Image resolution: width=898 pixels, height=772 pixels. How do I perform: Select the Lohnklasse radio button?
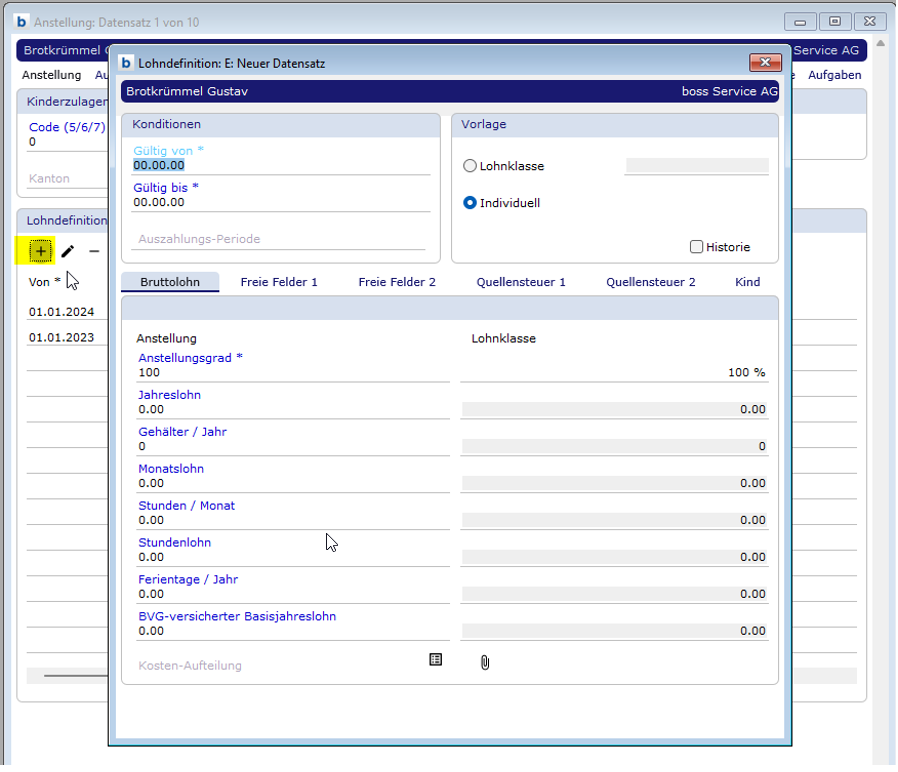tap(470, 166)
